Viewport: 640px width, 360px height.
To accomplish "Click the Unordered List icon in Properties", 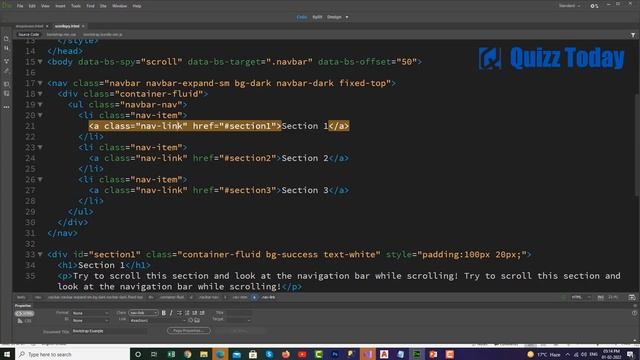I will (180, 313).
